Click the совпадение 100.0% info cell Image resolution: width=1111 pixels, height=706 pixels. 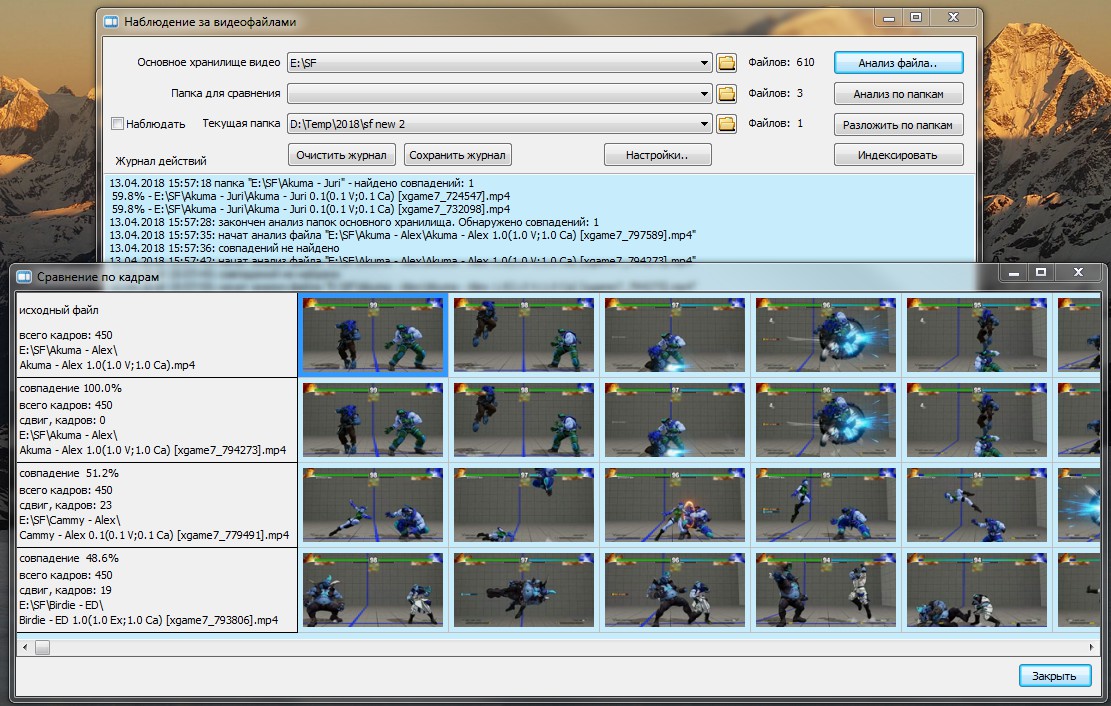[157, 420]
